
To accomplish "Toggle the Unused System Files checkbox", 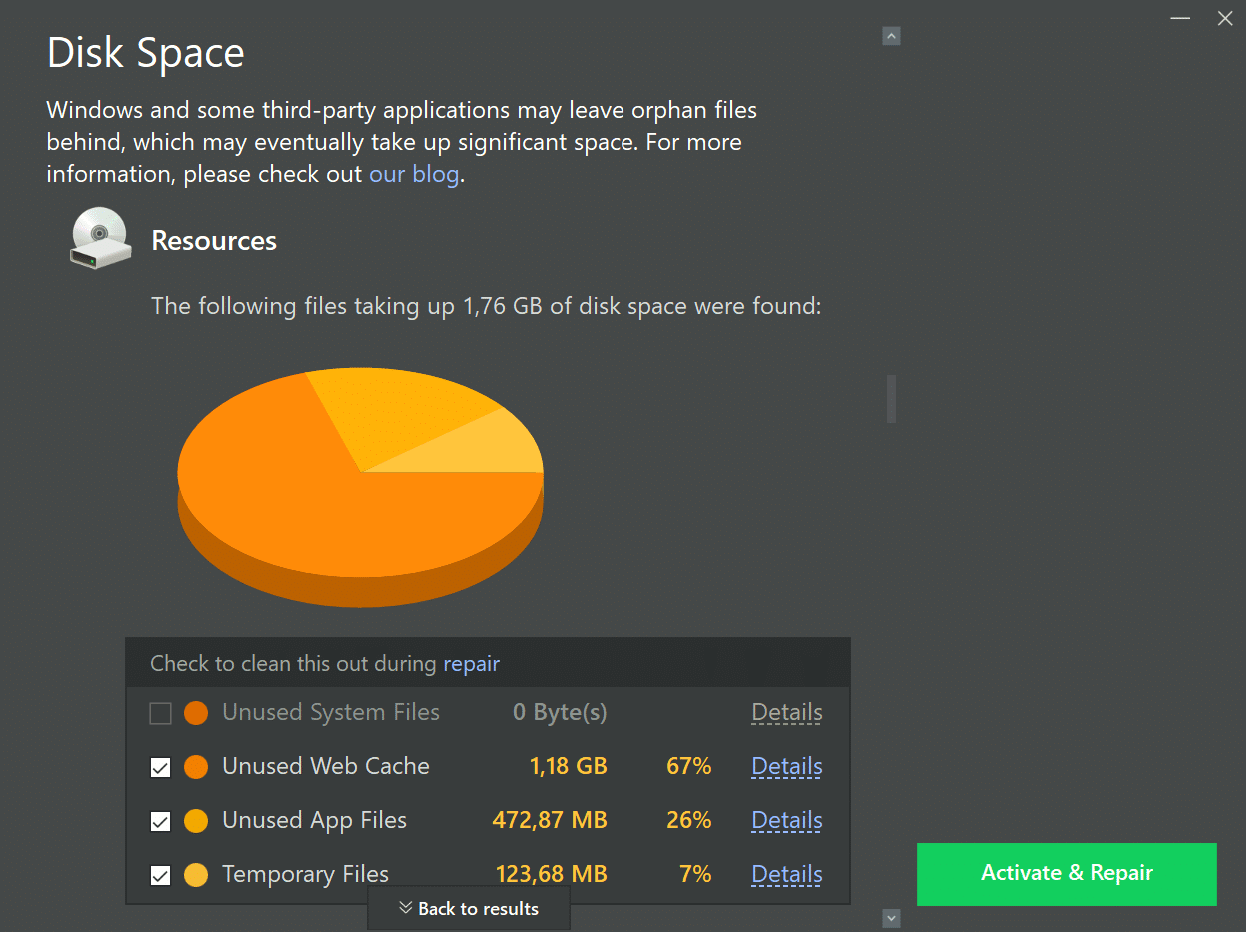I will tap(160, 713).
